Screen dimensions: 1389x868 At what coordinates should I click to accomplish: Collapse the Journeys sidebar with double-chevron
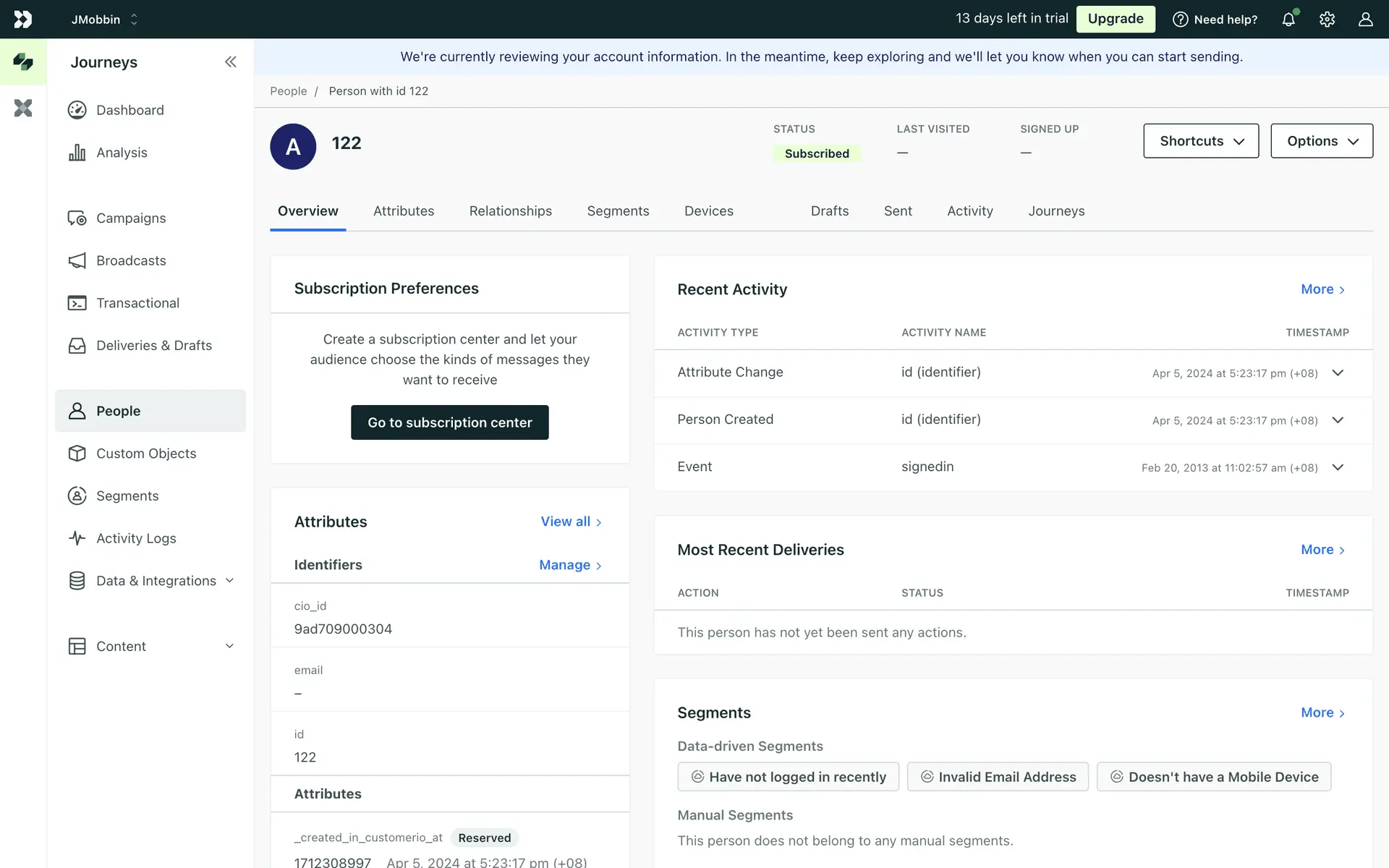click(230, 62)
